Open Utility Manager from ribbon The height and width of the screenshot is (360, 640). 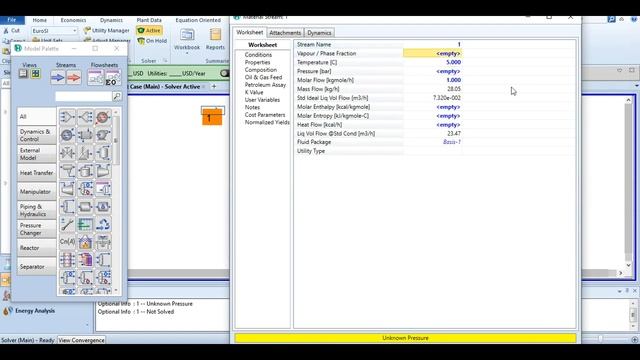click(107, 30)
